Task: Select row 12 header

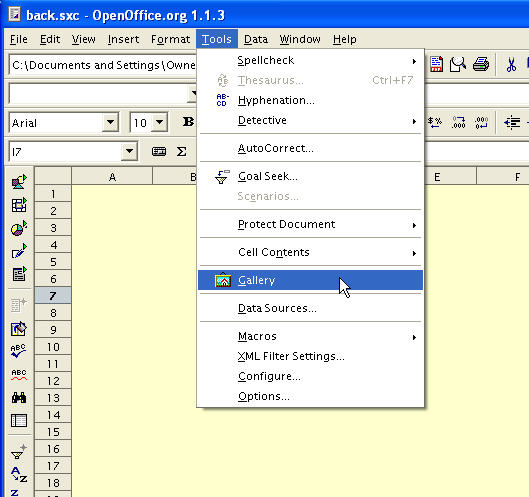Action: click(x=53, y=381)
